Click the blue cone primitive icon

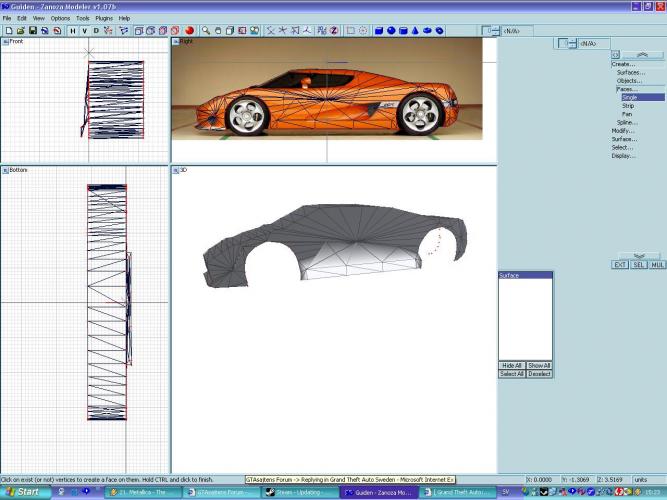pyautogui.click(x=414, y=31)
